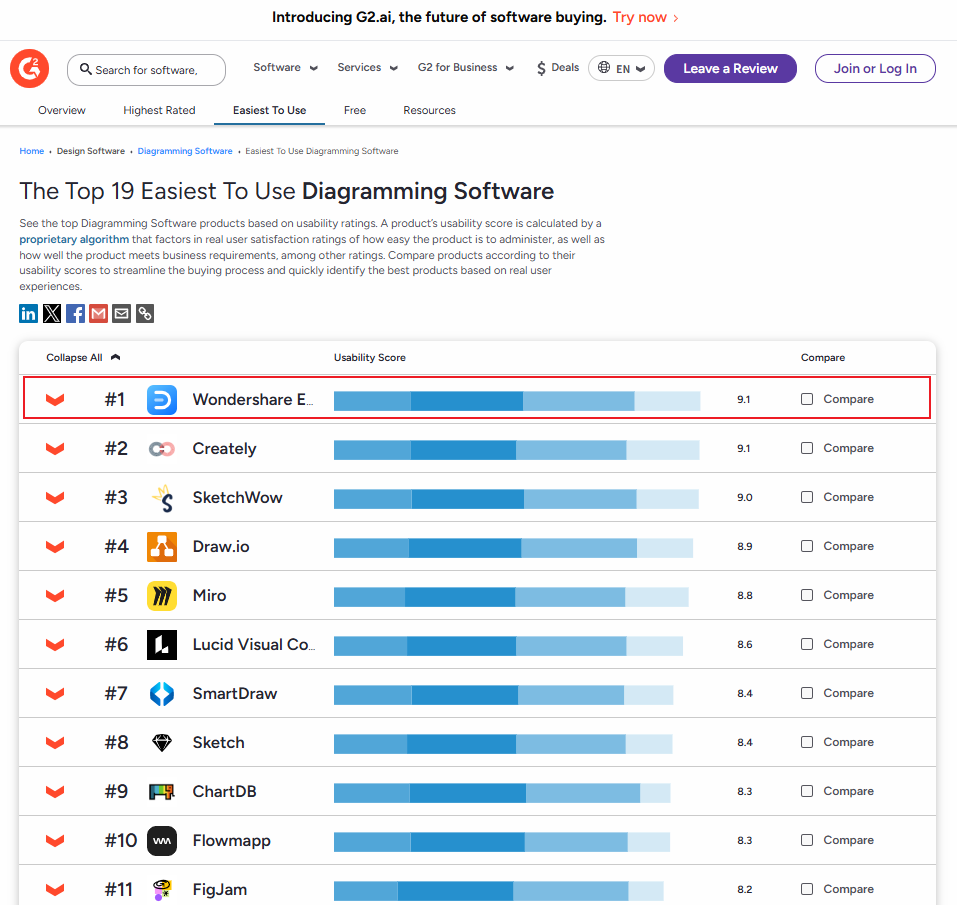957x905 pixels.
Task: Share page via Gmail icon
Action: click(x=98, y=314)
